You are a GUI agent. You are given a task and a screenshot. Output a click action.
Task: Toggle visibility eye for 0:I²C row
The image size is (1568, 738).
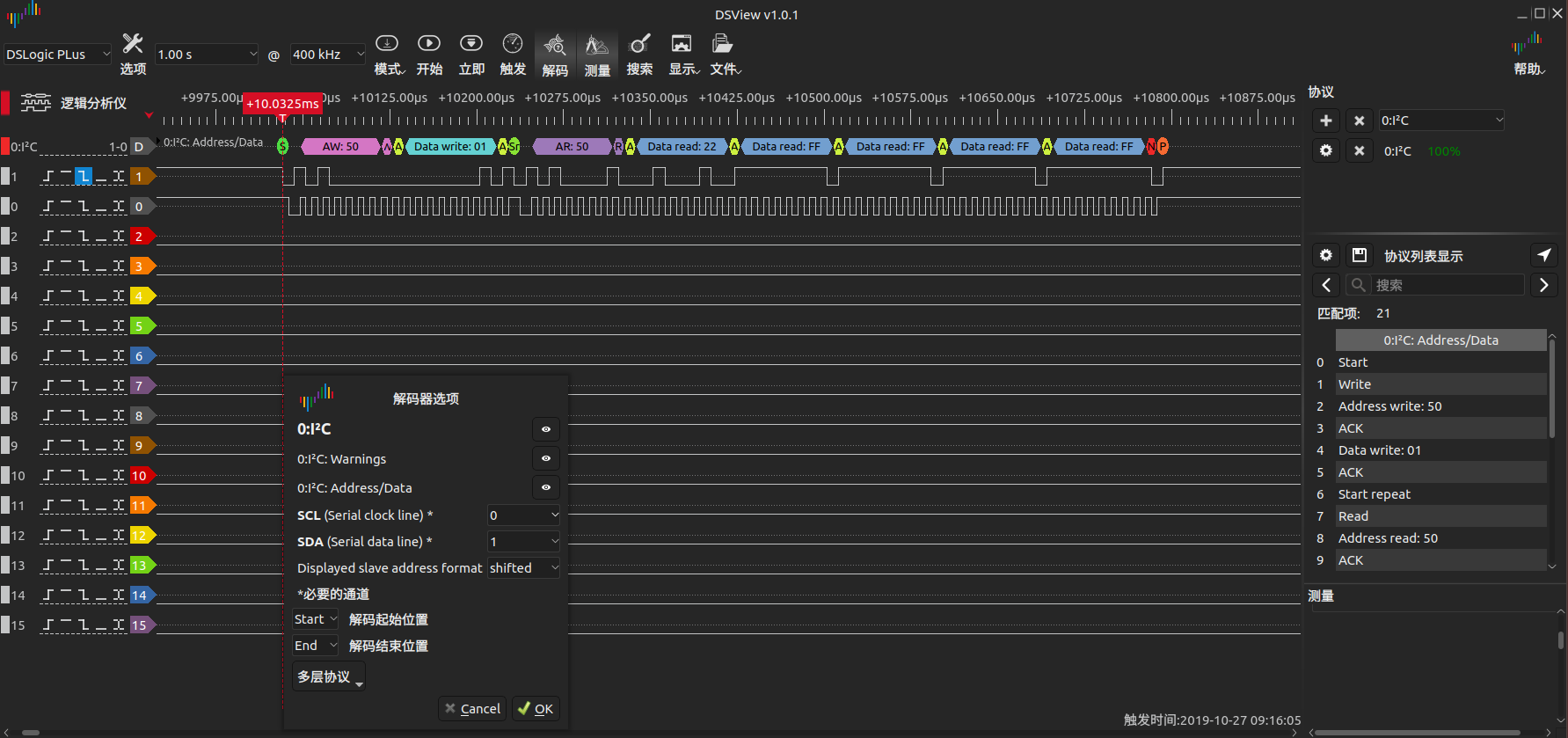click(x=546, y=429)
